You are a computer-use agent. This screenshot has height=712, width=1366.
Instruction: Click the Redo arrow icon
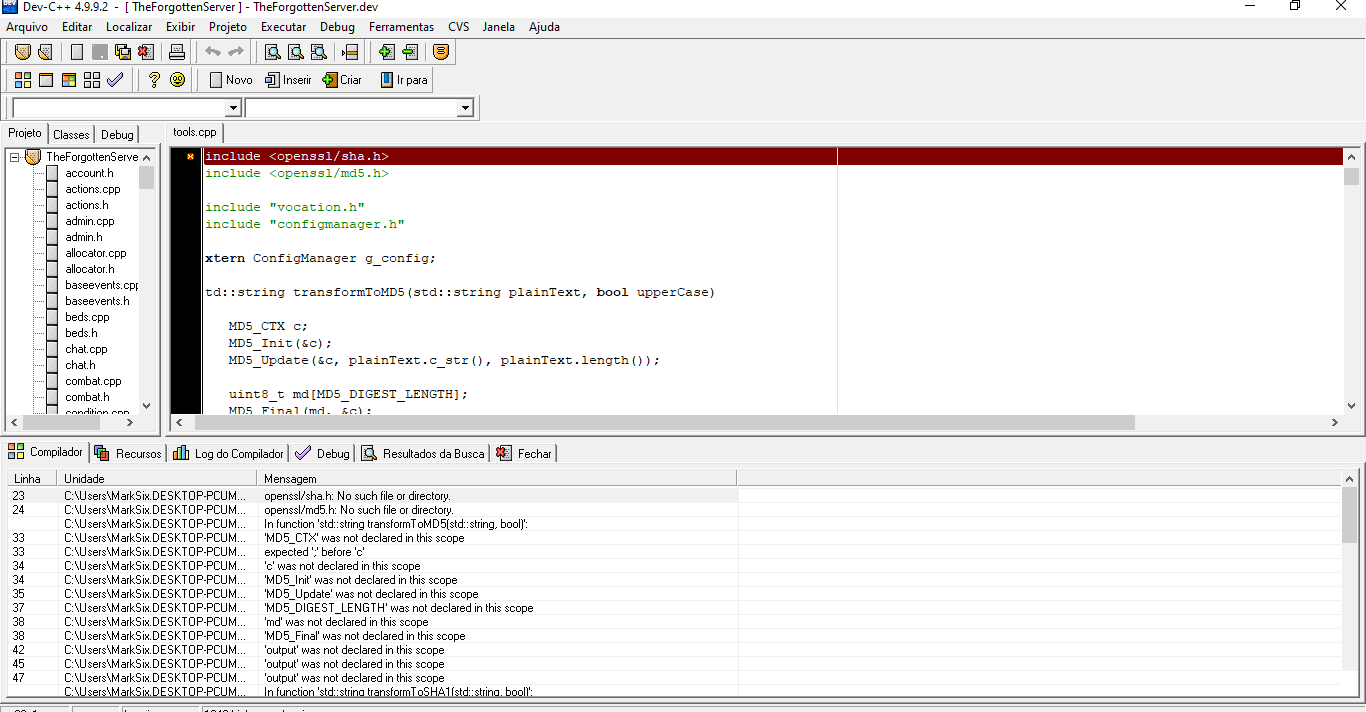(236, 52)
